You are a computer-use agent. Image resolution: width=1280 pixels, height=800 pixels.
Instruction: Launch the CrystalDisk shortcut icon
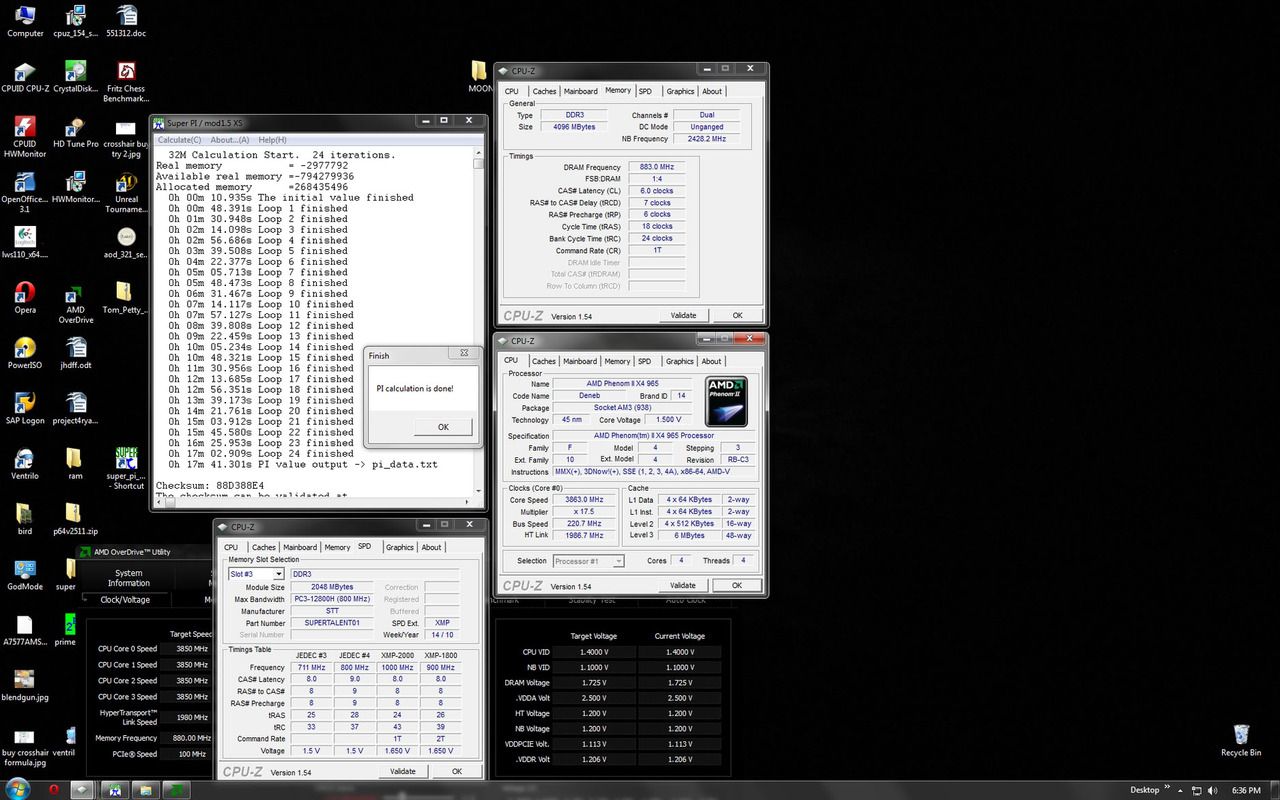pyautogui.click(x=75, y=77)
